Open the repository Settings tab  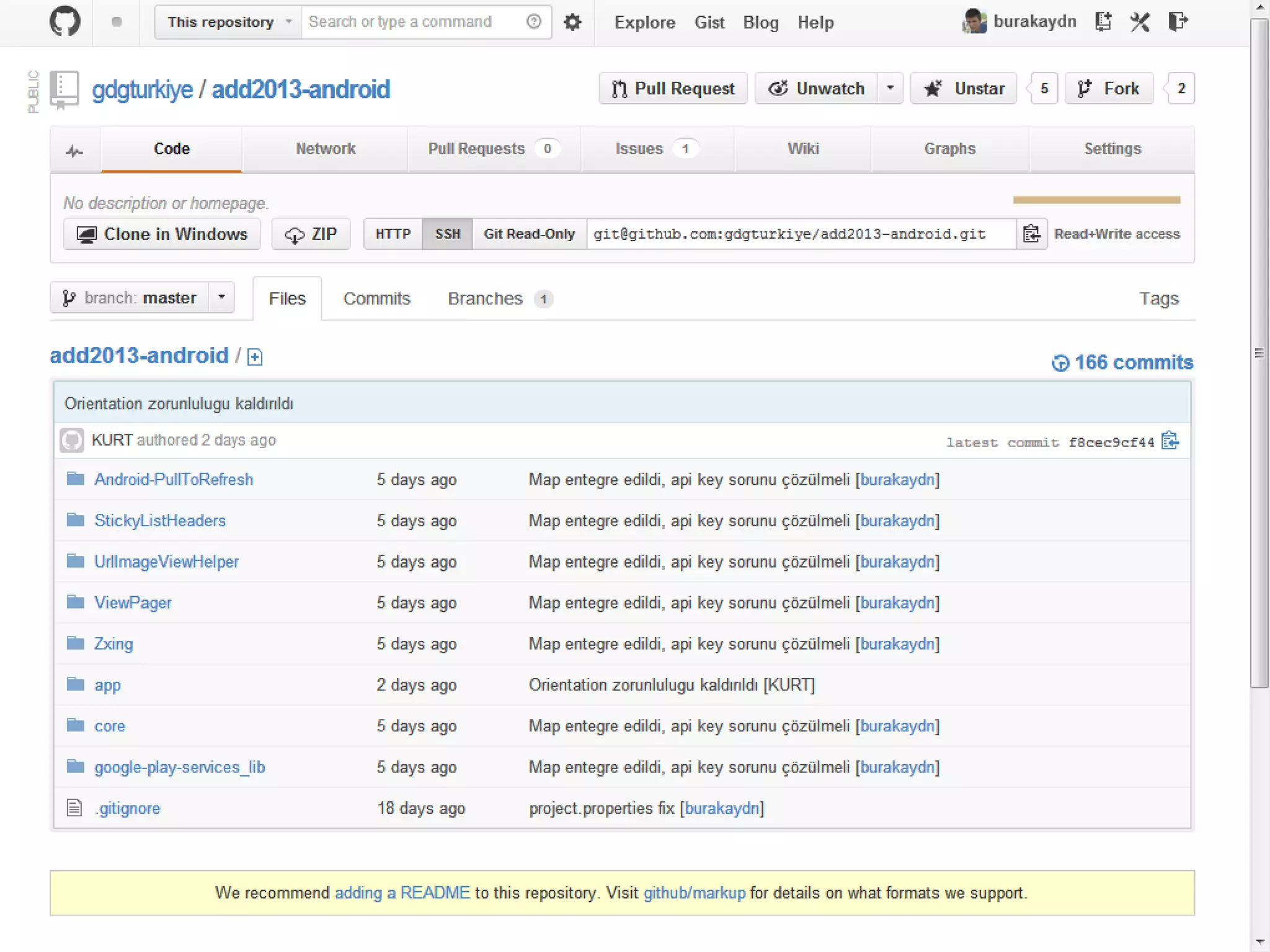1112,149
